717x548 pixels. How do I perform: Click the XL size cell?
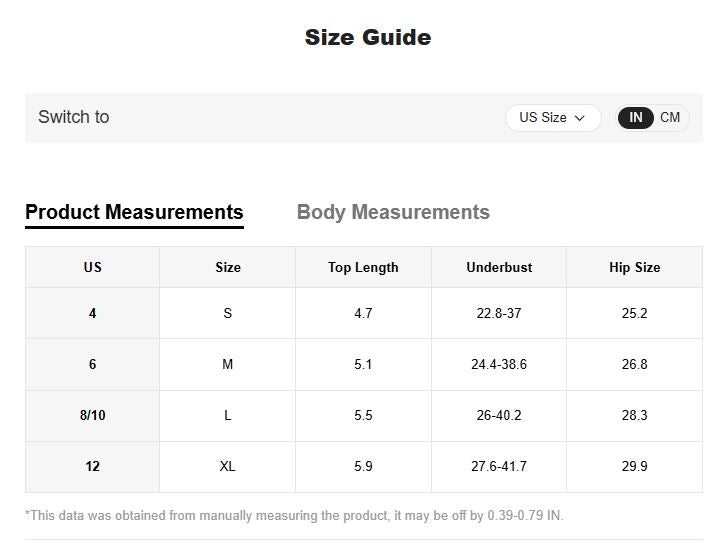228,467
